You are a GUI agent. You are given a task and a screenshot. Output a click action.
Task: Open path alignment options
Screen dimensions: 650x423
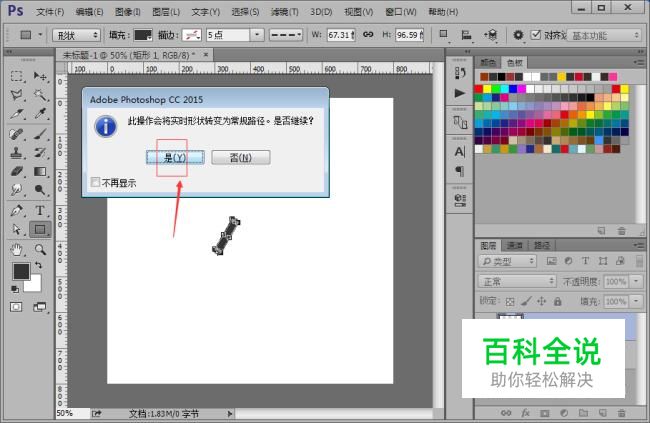466,35
